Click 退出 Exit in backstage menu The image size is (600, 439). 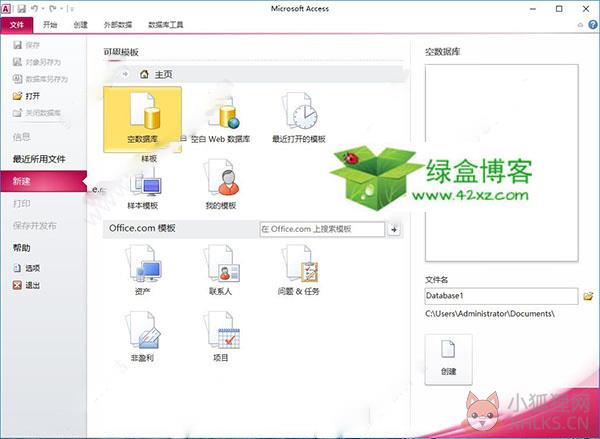coord(26,285)
